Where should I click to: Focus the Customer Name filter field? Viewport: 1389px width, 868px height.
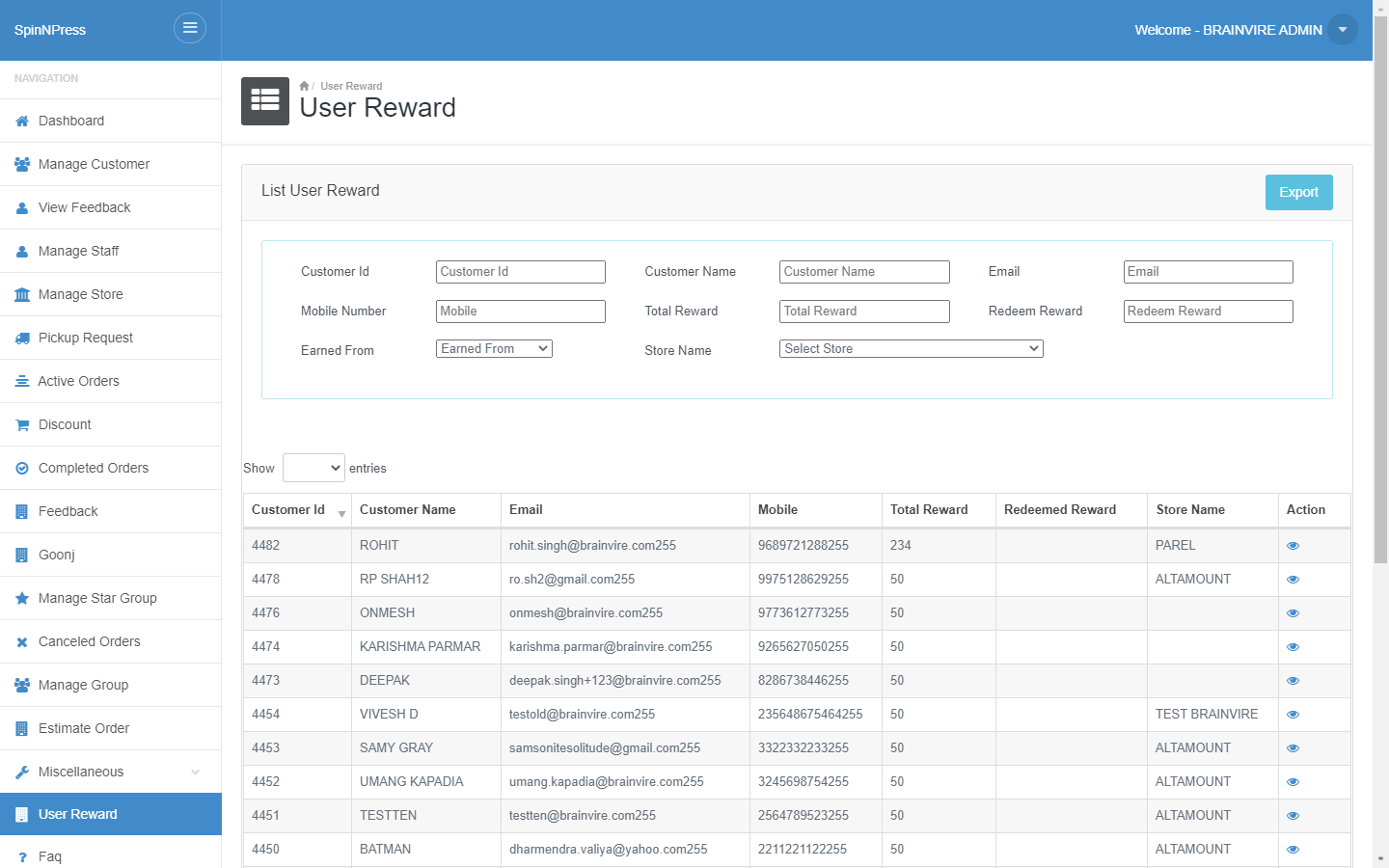point(864,272)
